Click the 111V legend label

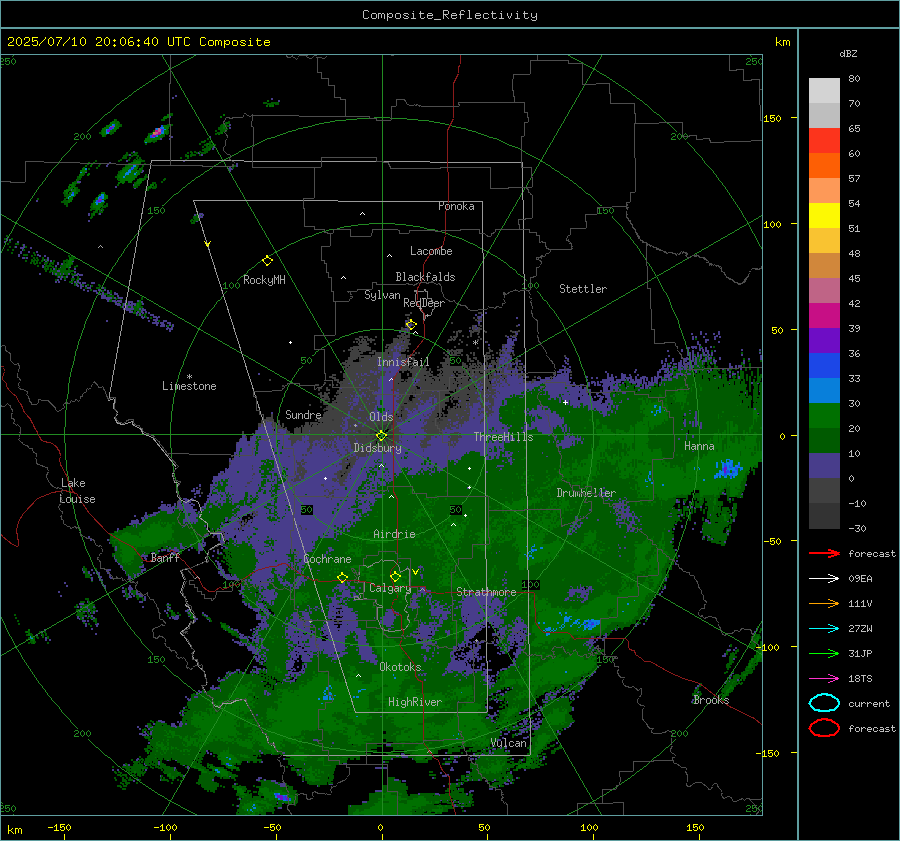coord(860,603)
